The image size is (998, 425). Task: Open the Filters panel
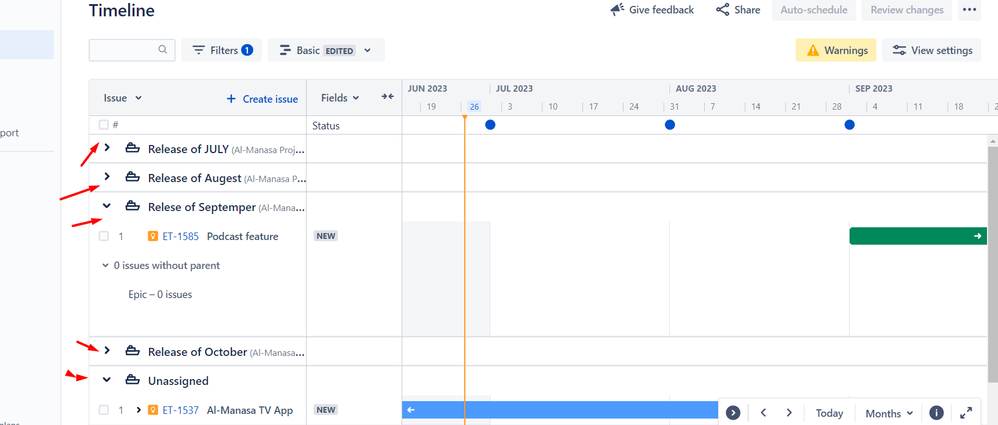pyautogui.click(x=221, y=50)
